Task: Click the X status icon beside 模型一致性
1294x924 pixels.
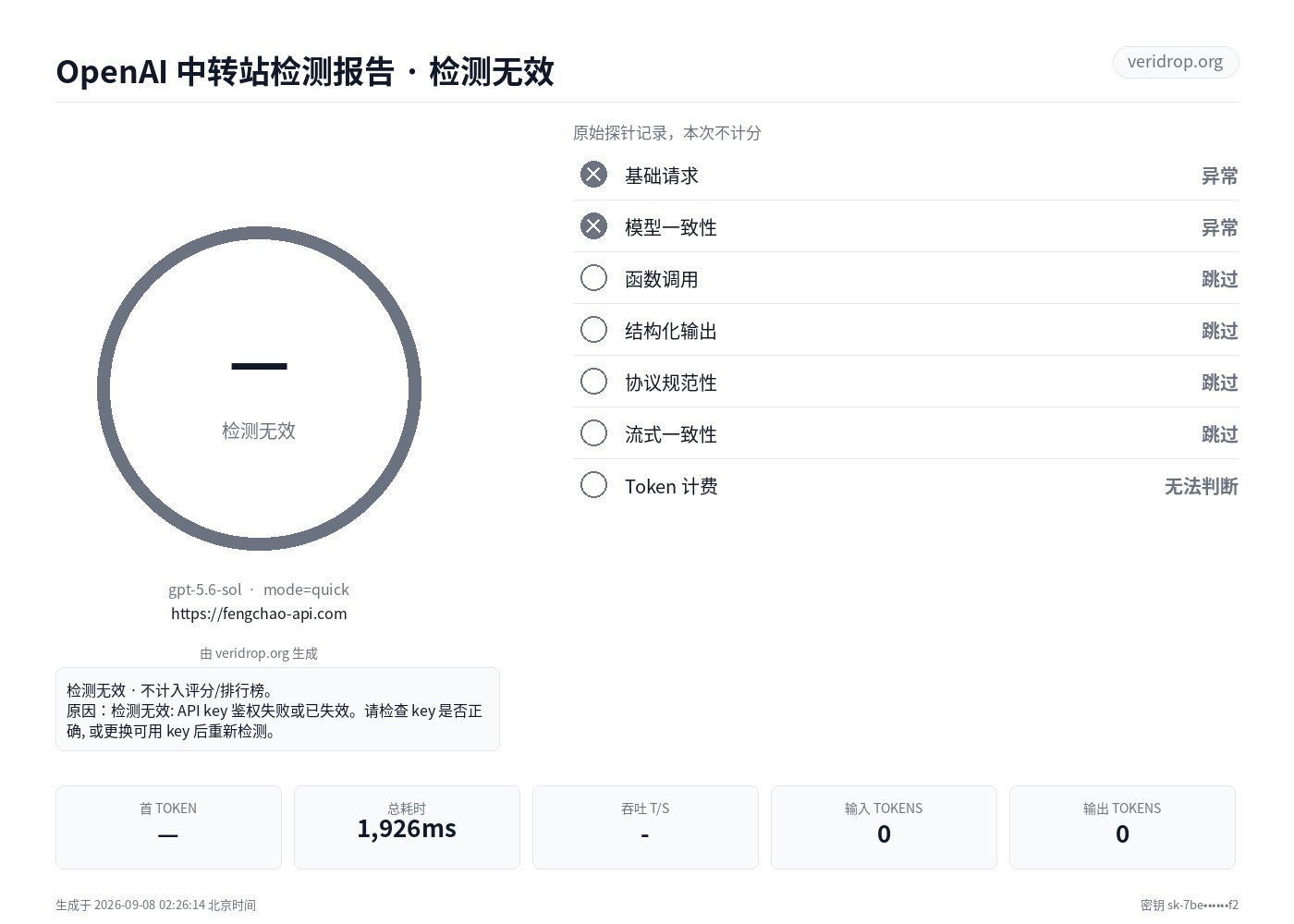Action: [593, 226]
